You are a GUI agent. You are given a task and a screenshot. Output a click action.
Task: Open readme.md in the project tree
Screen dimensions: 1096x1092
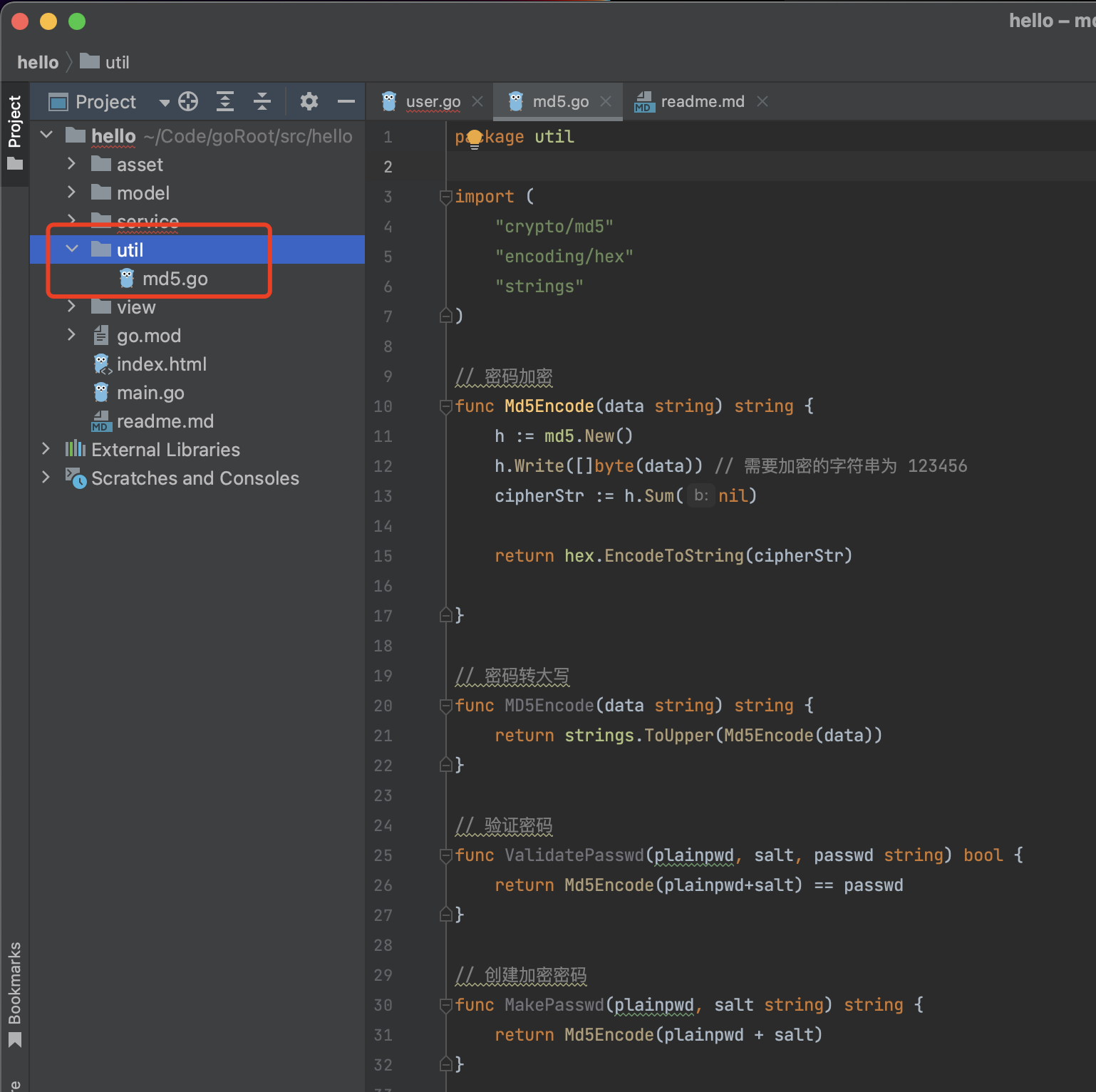click(165, 421)
